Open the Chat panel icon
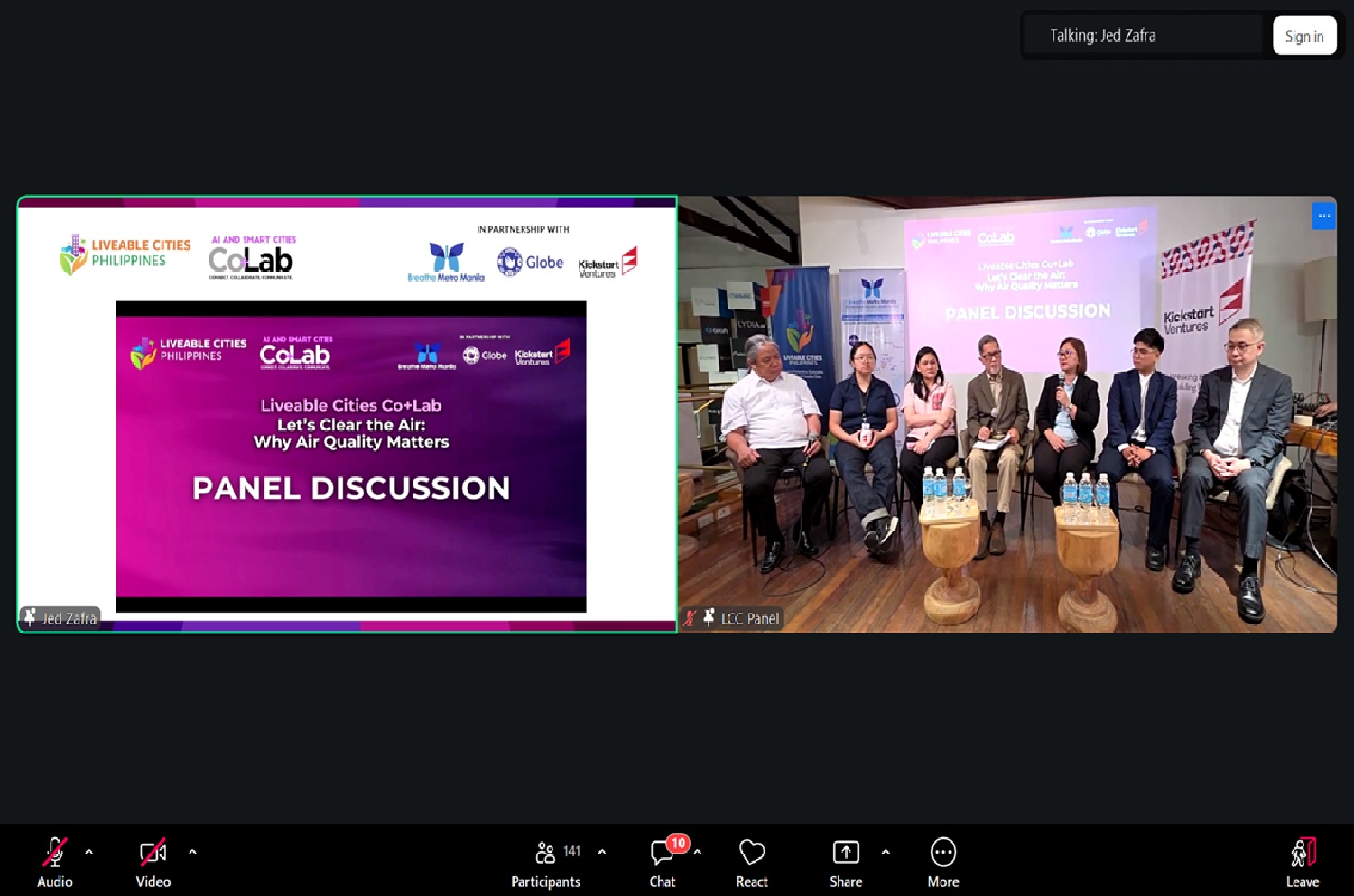The image size is (1354, 896). [x=662, y=853]
